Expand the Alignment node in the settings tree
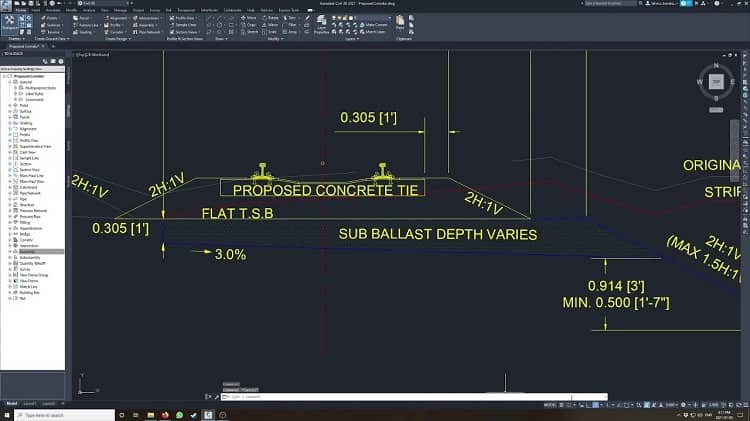Image resolution: width=750 pixels, height=421 pixels. (x=10, y=129)
